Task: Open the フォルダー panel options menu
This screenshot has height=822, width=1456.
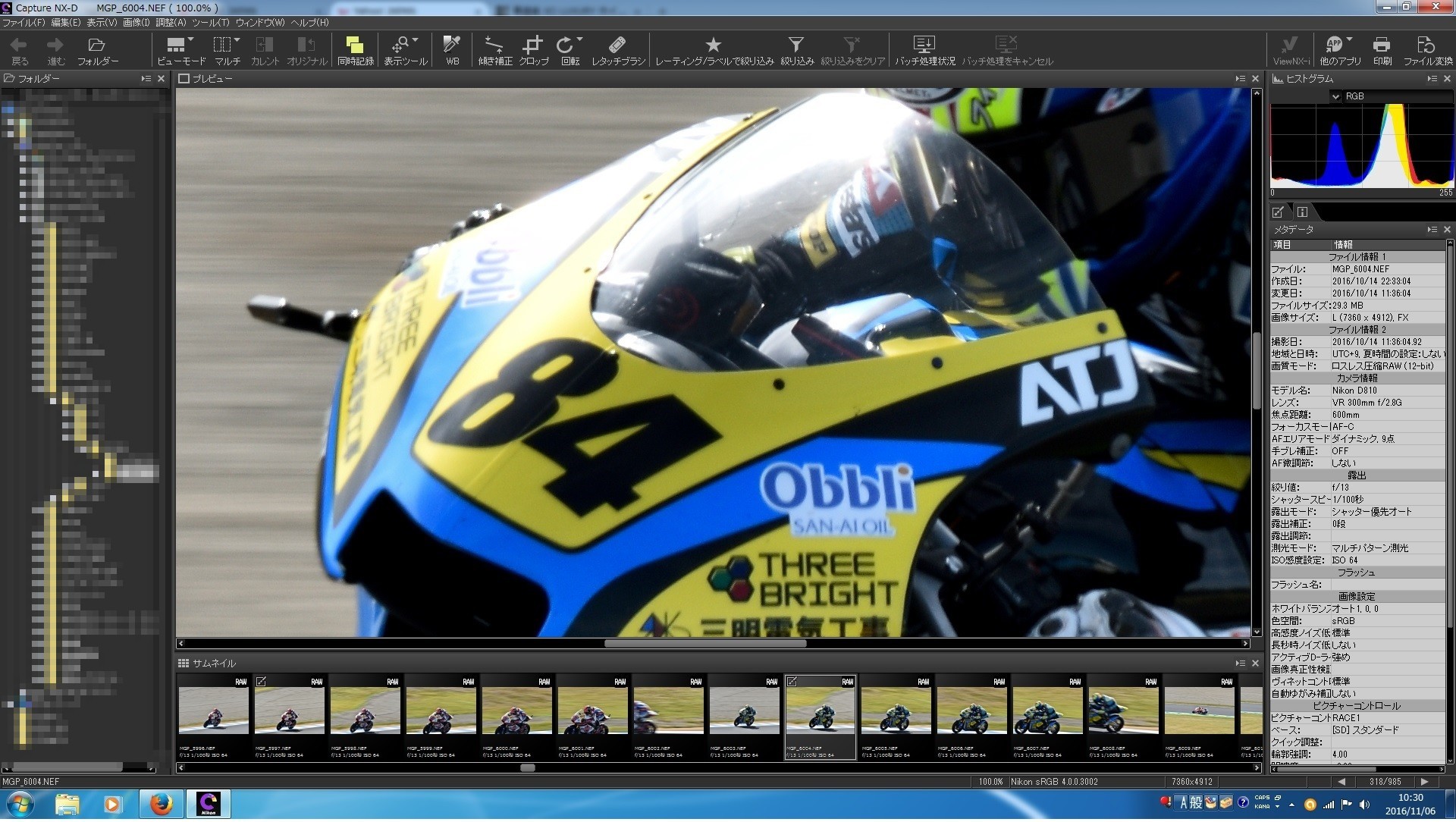Action: [x=146, y=79]
